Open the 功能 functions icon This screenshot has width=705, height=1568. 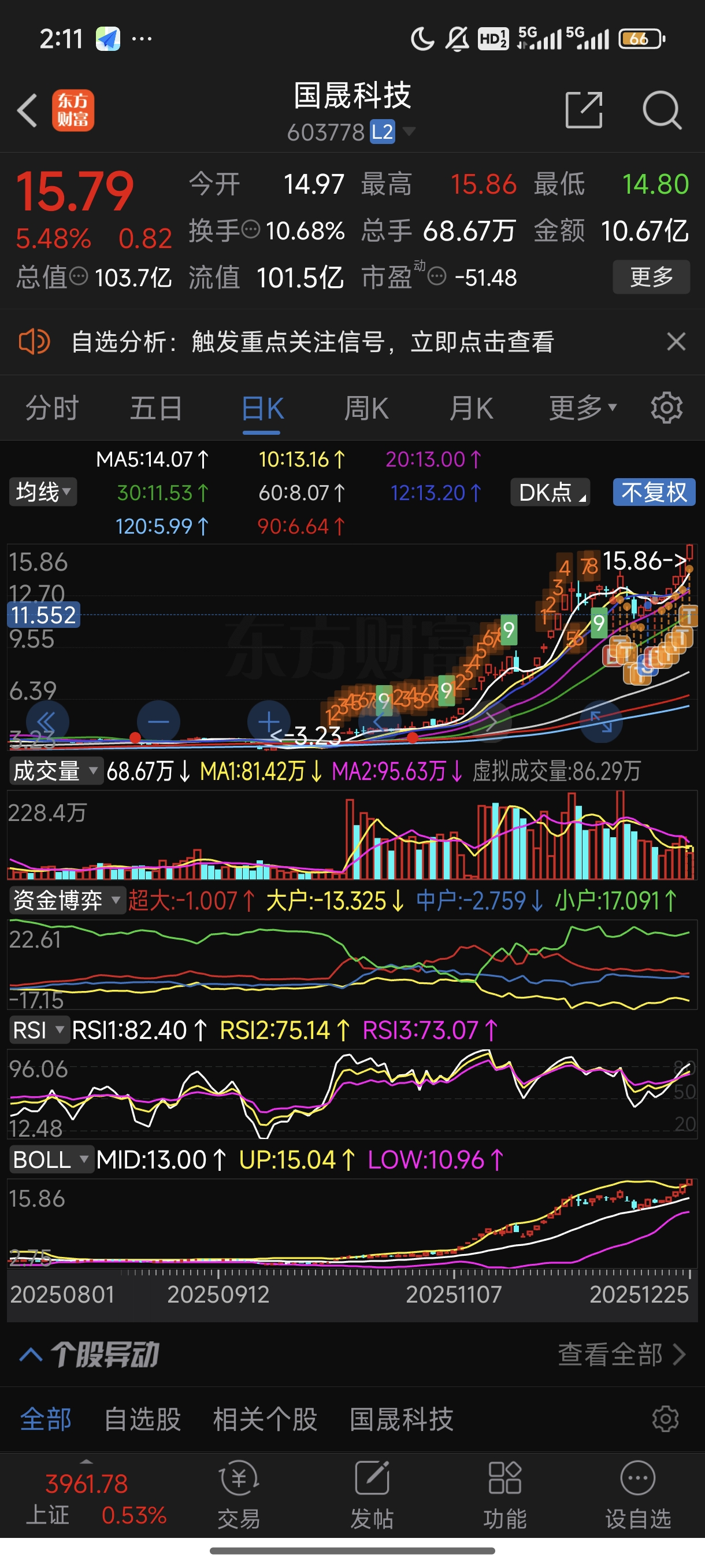coord(505,1495)
